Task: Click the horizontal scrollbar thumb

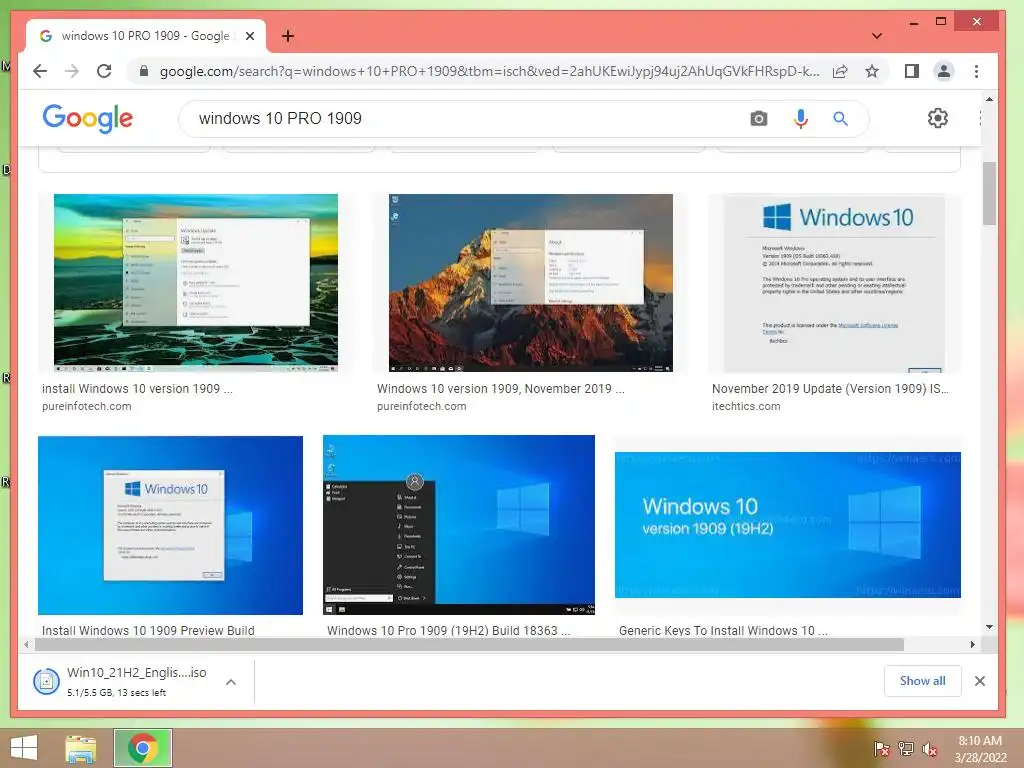Action: (x=469, y=645)
